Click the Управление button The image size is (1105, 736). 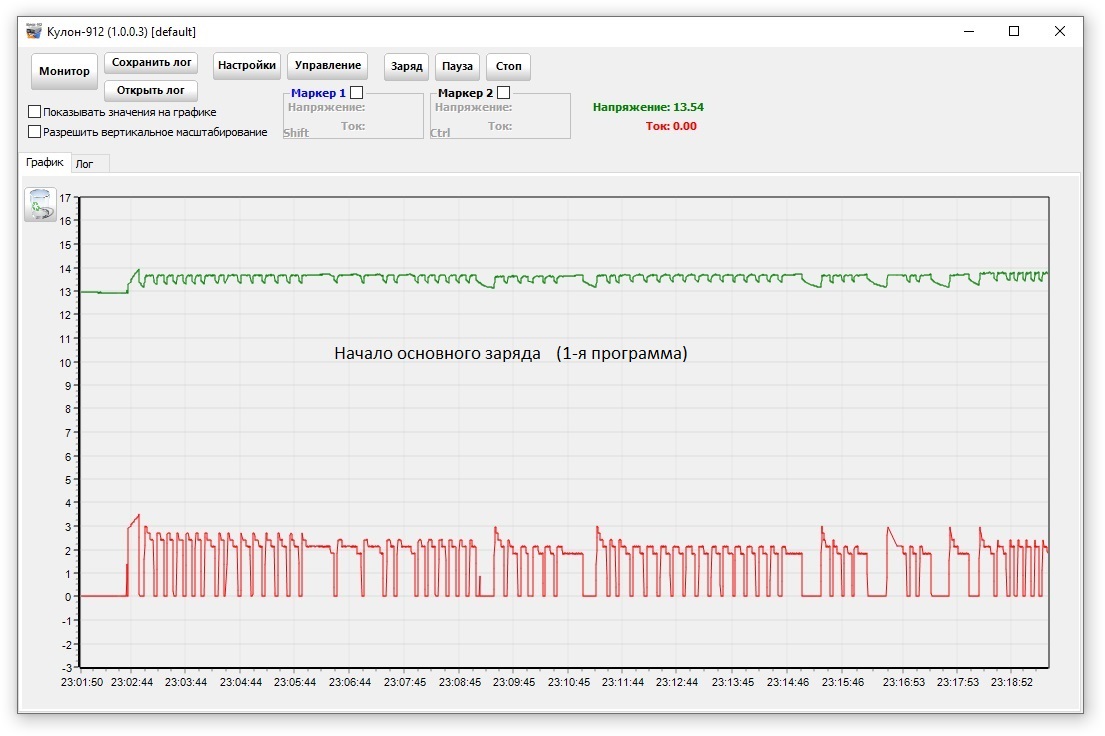pos(327,66)
